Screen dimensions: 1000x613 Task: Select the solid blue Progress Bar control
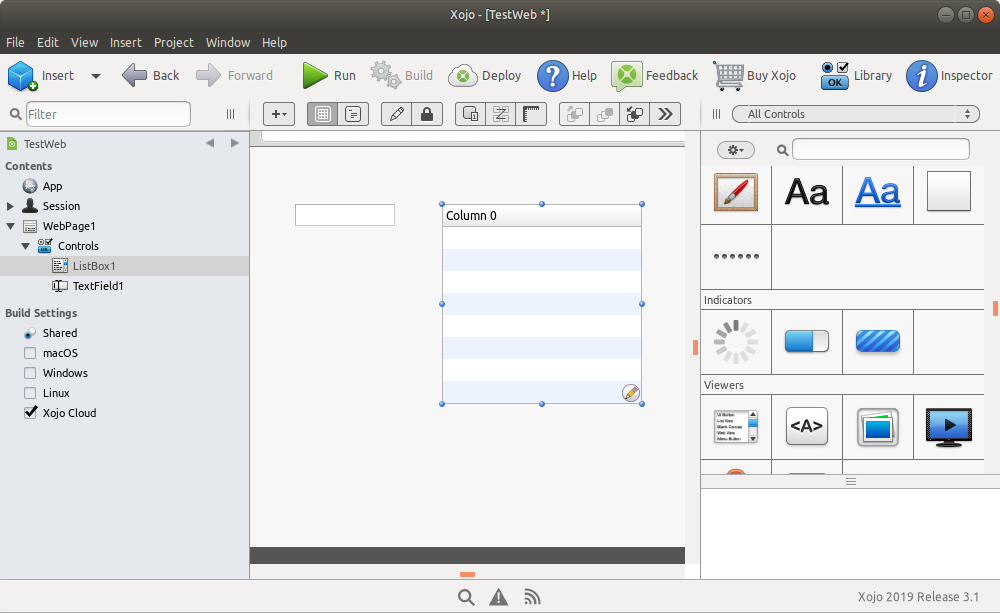coord(807,341)
